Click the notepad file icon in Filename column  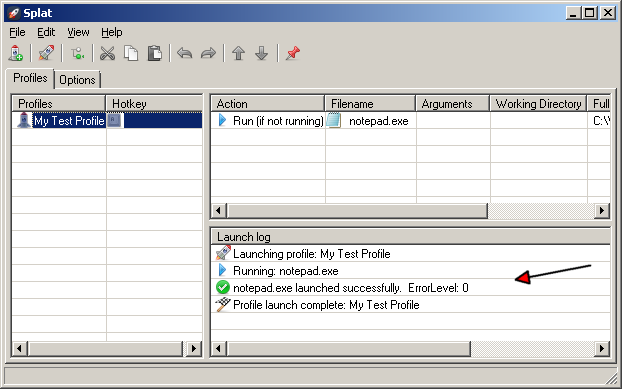click(334, 121)
